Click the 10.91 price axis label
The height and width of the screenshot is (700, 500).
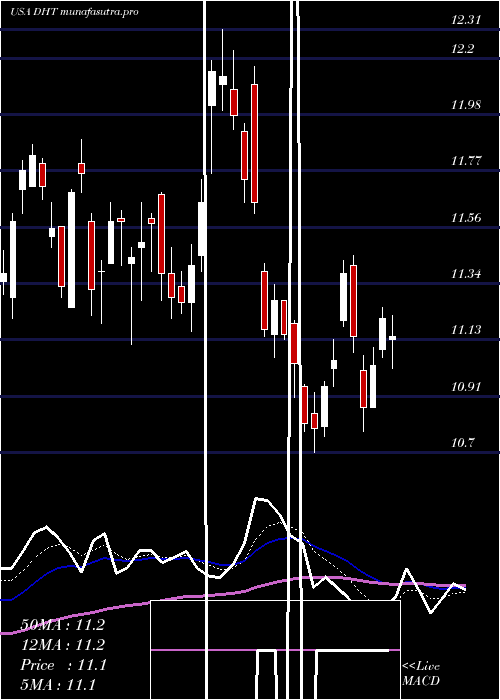(x=466, y=387)
